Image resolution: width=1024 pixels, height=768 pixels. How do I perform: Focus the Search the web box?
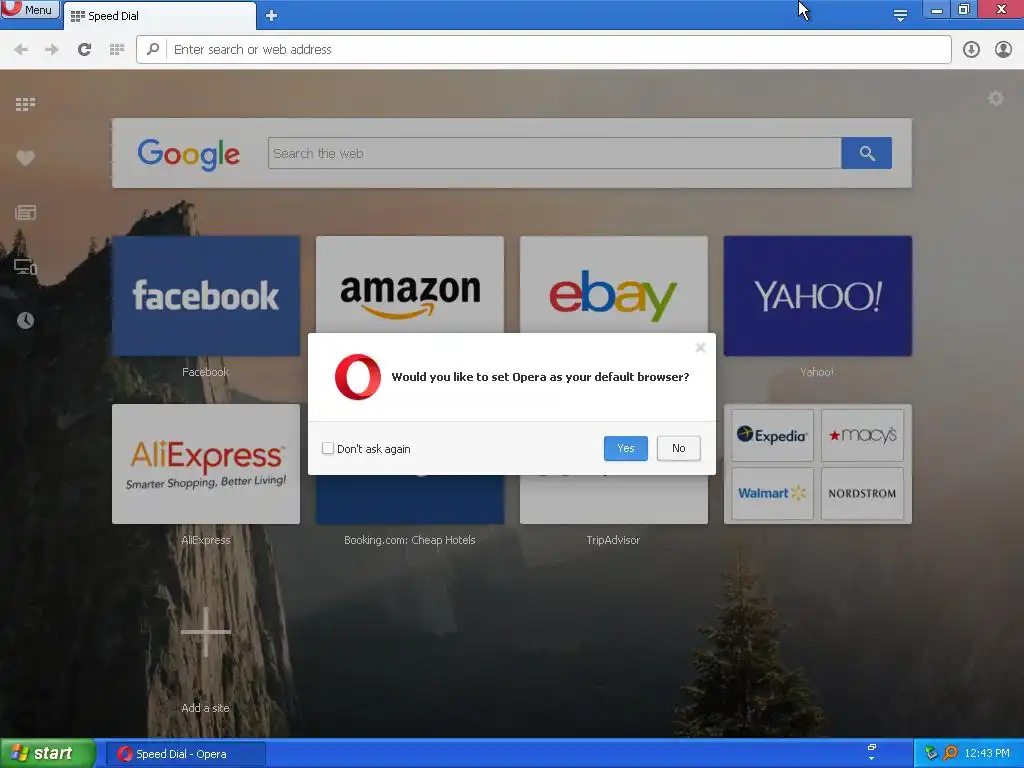554,153
